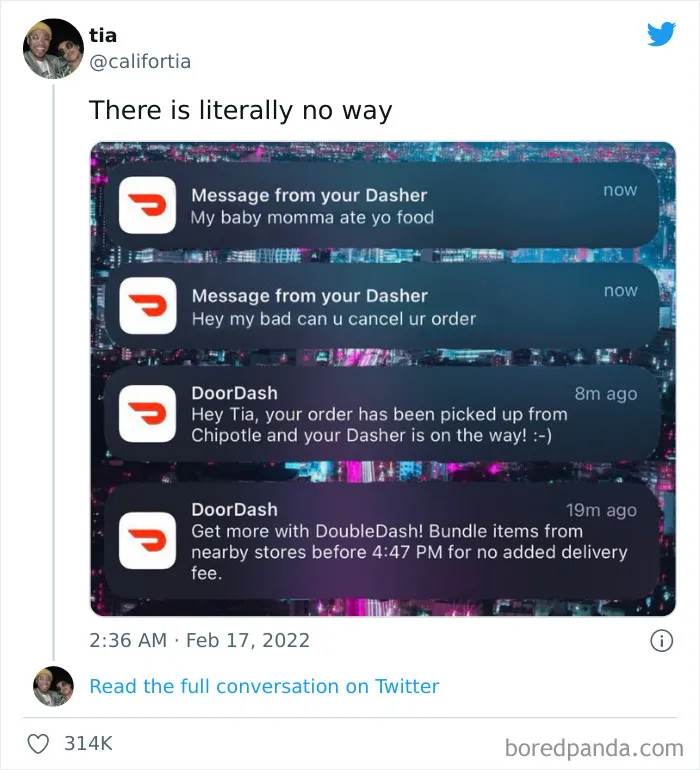Click DoorDash icon on cancel order notification
Viewport: 700px width, 770px height.
click(147, 305)
